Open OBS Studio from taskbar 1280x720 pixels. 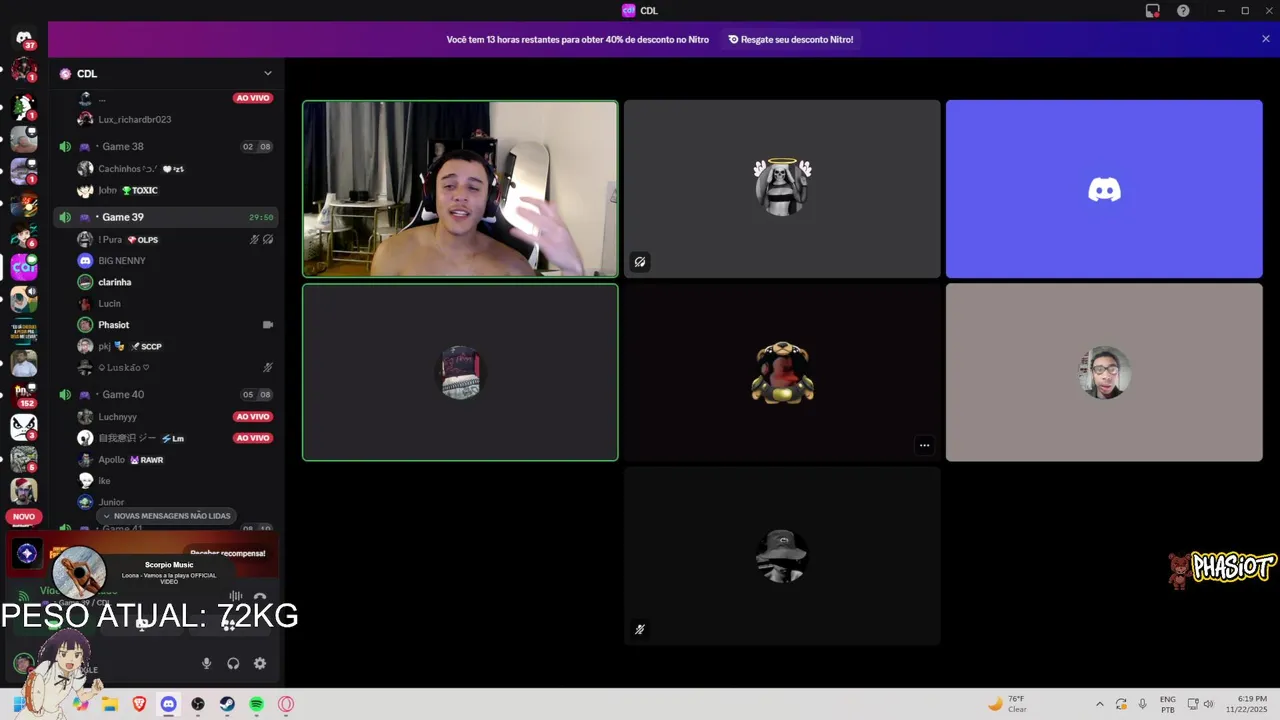pyautogui.click(x=198, y=704)
